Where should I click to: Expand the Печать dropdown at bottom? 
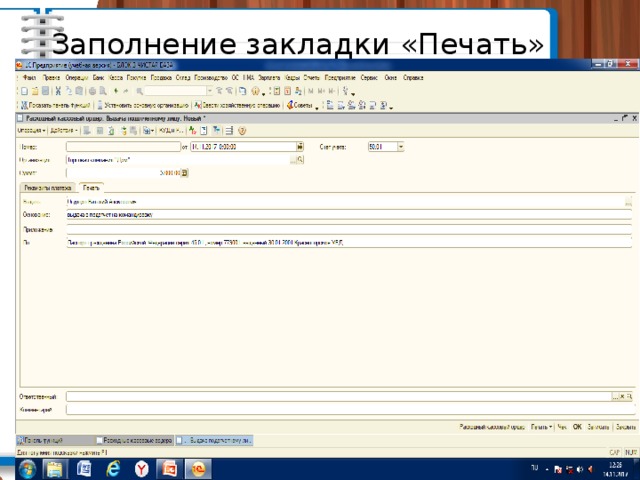542,427
